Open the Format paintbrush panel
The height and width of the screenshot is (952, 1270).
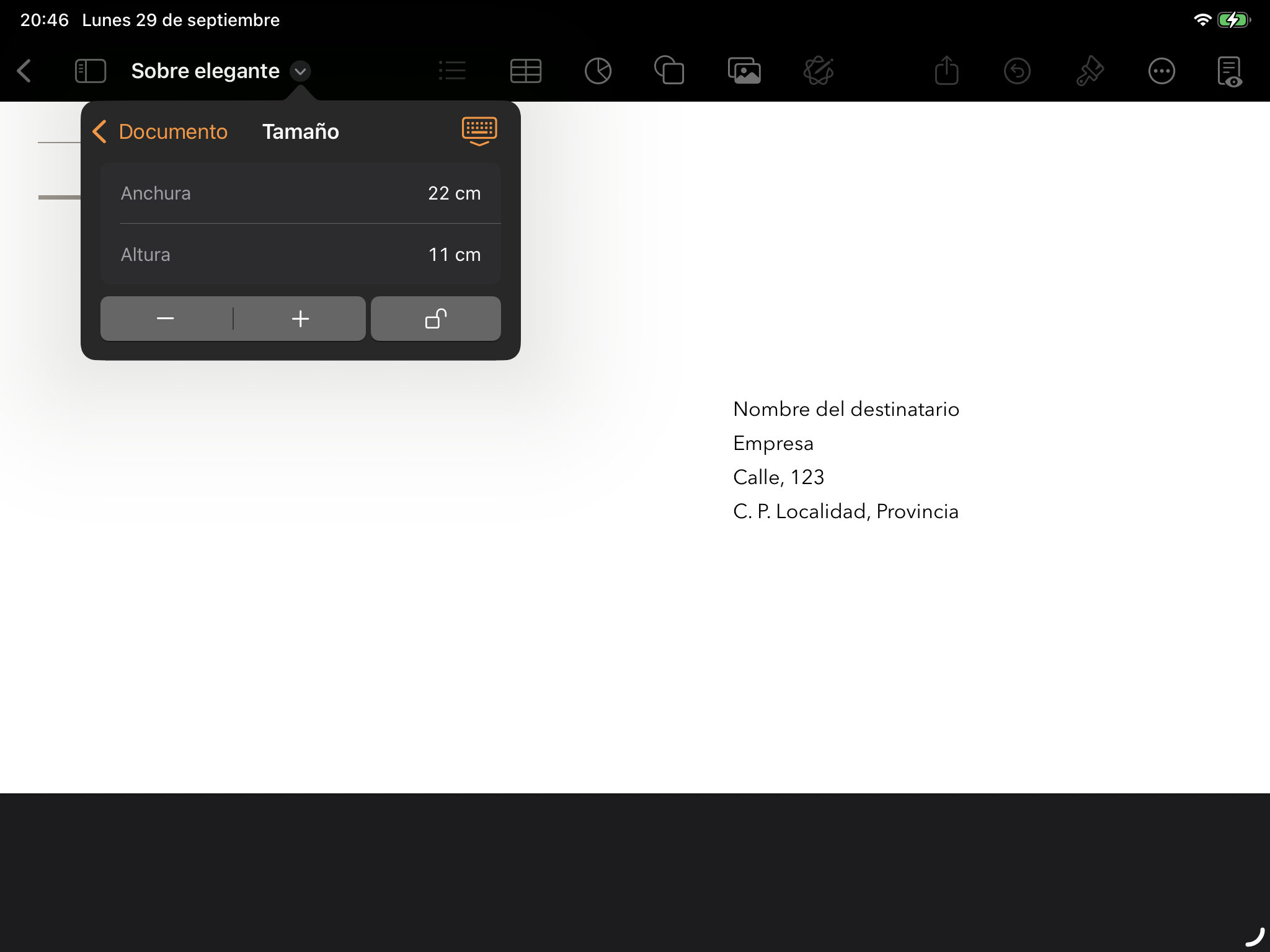[x=1090, y=71]
